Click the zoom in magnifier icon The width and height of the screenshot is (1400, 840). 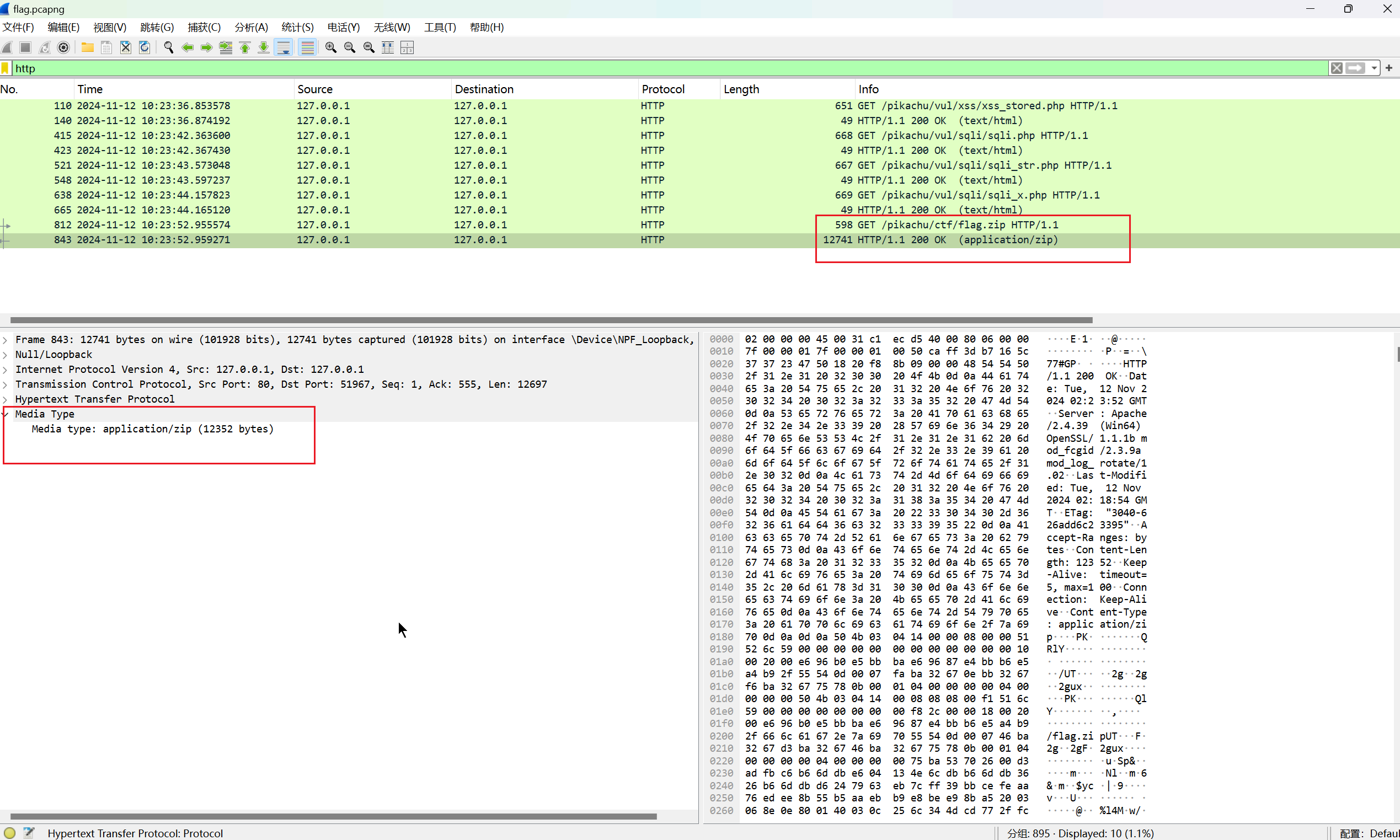(330, 47)
